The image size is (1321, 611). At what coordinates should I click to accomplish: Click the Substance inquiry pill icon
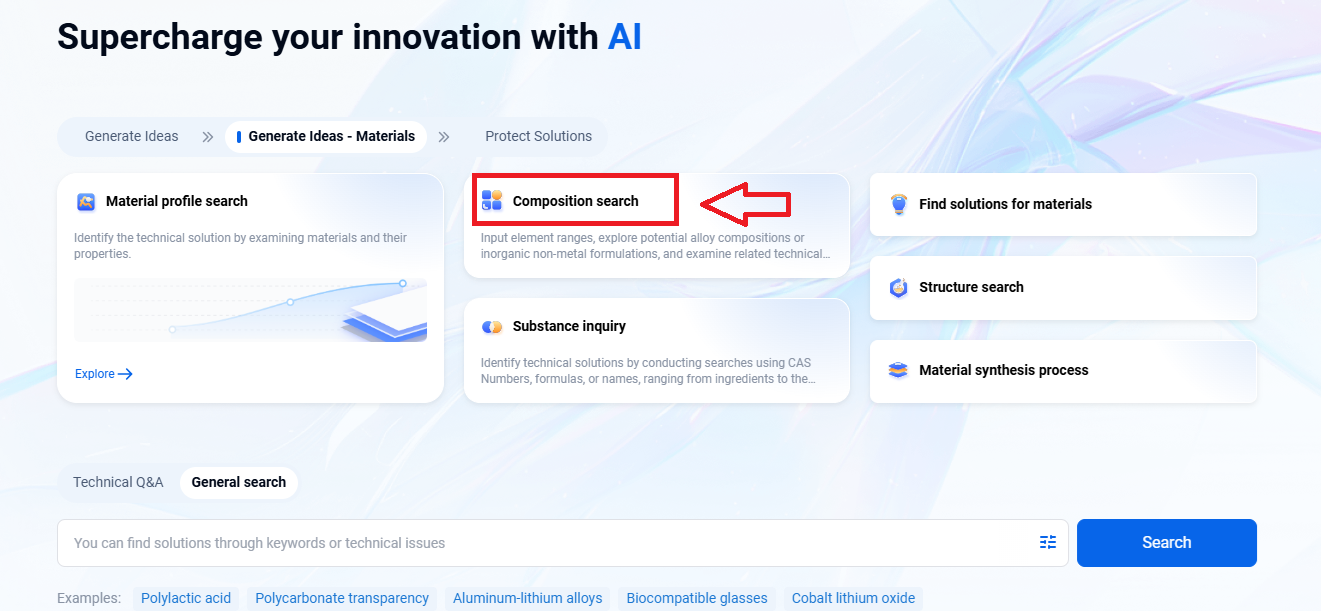pos(492,327)
